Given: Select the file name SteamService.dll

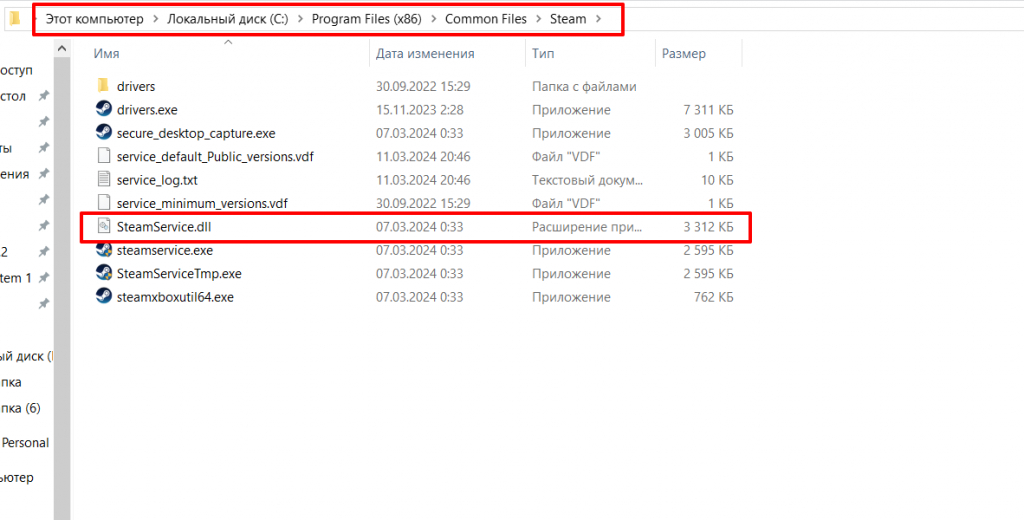Looking at the screenshot, I should point(162,227).
